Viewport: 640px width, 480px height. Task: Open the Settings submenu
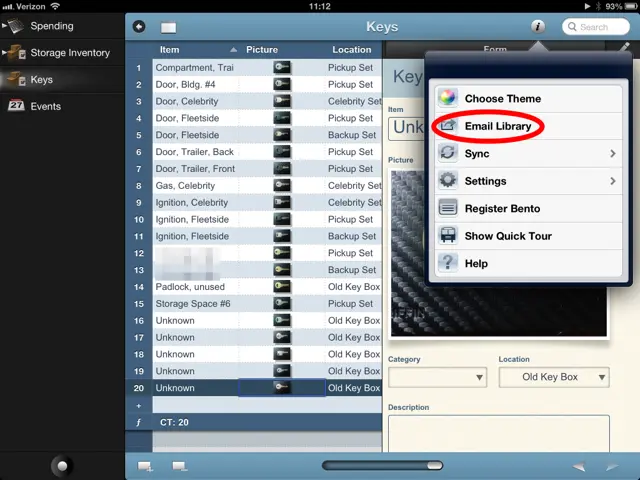click(526, 181)
